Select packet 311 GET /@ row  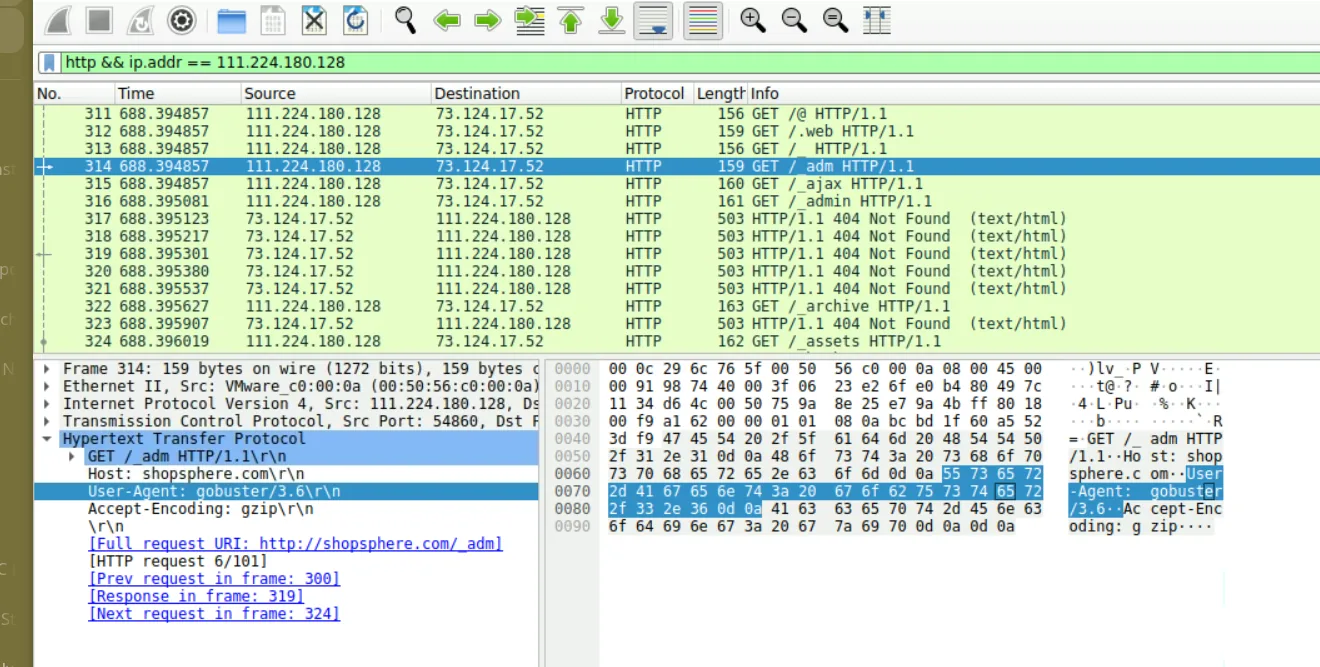click(x=677, y=114)
